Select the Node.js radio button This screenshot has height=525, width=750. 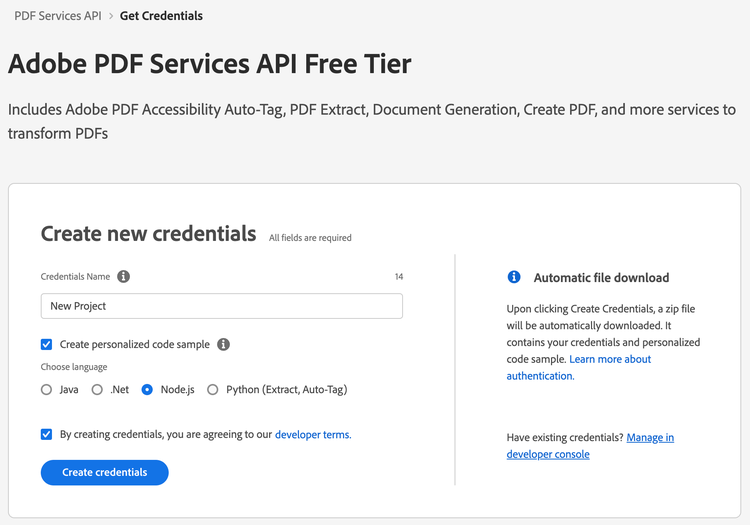(147, 390)
